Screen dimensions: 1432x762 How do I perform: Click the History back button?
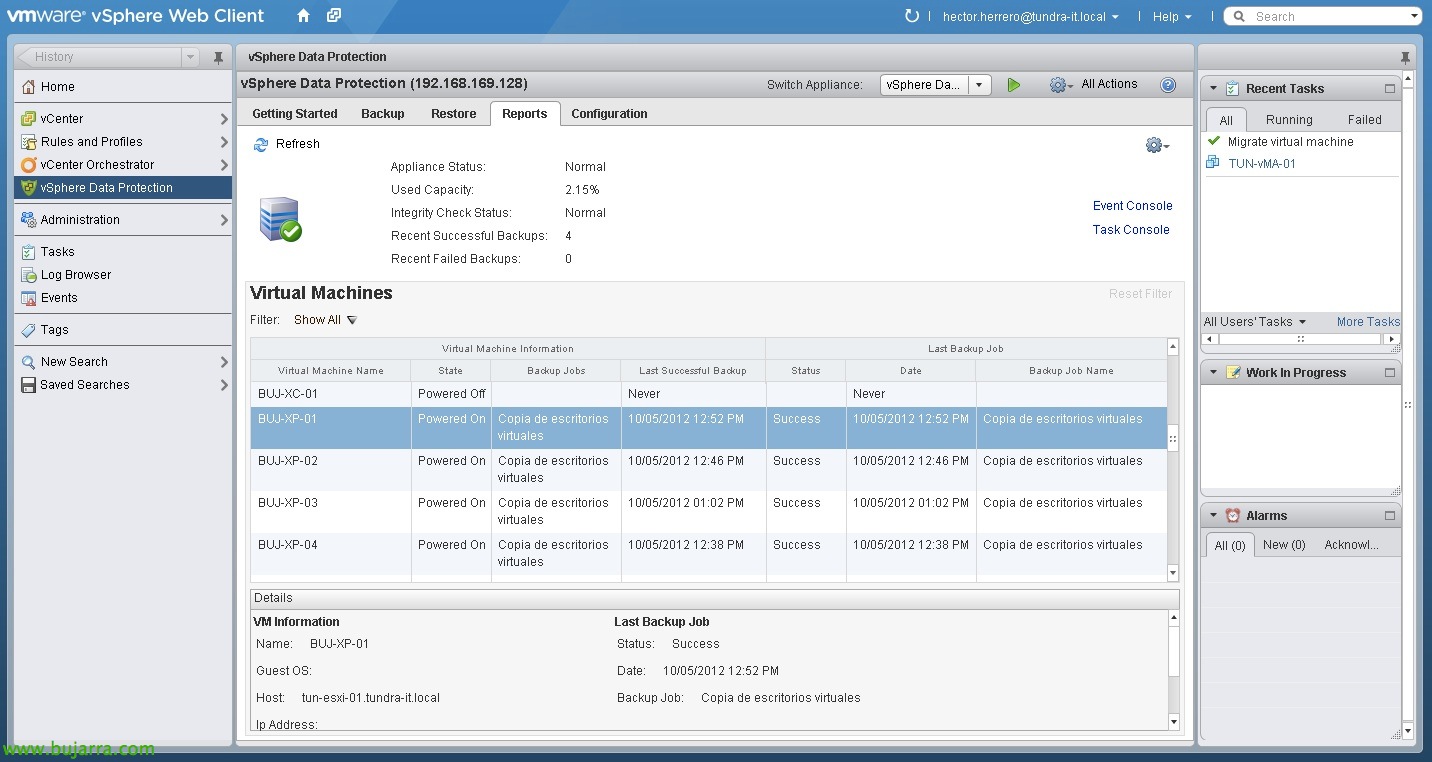click(99, 57)
